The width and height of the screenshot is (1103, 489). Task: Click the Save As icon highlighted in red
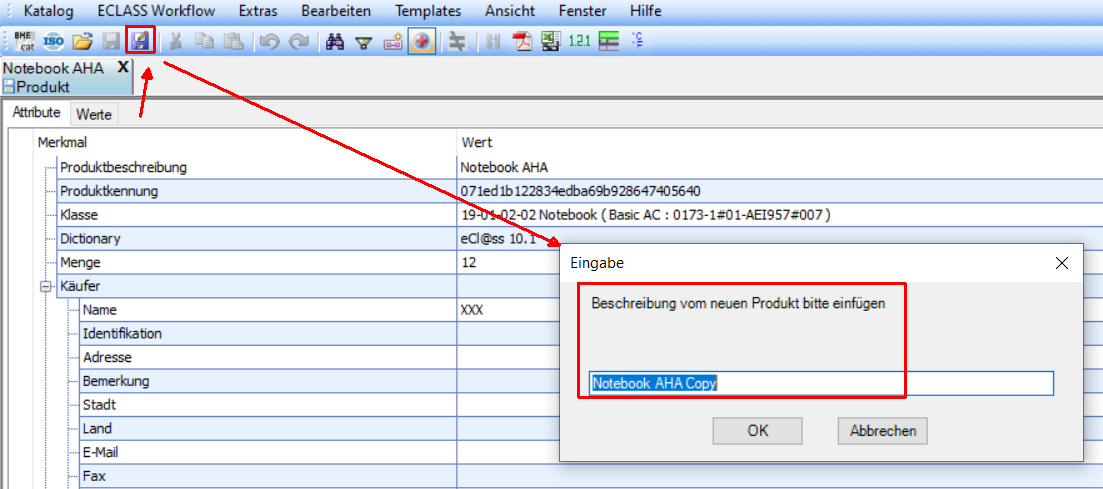140,41
